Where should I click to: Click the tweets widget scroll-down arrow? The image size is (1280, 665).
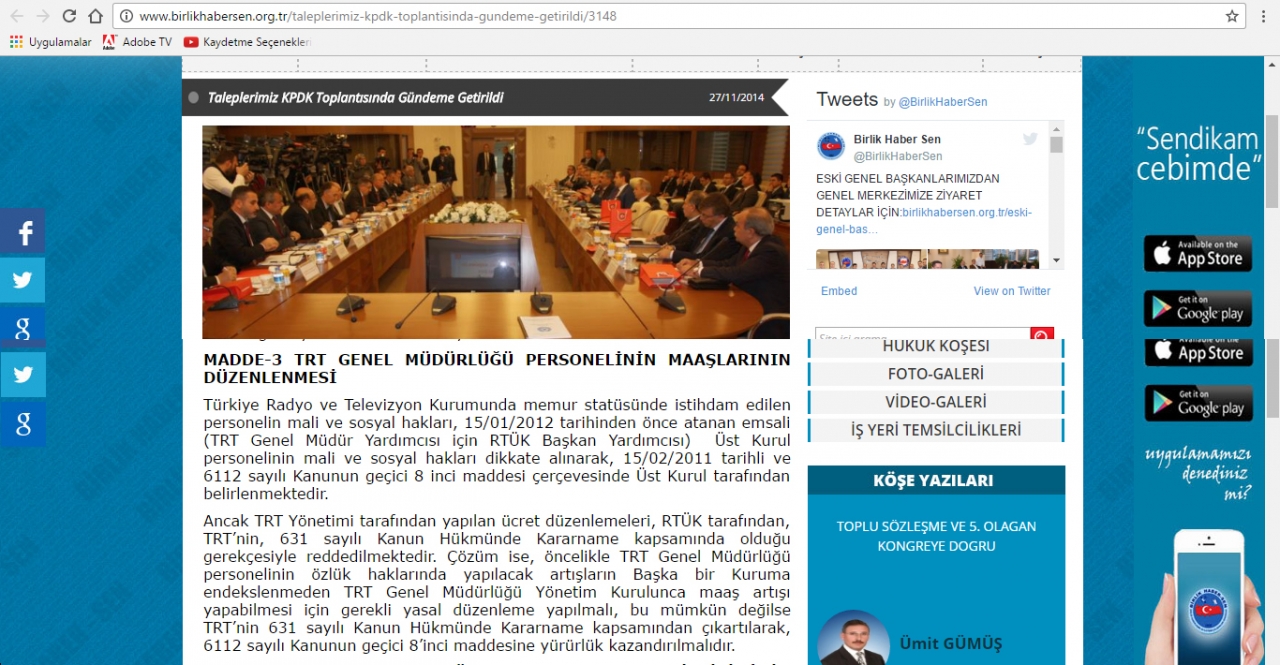(1056, 260)
